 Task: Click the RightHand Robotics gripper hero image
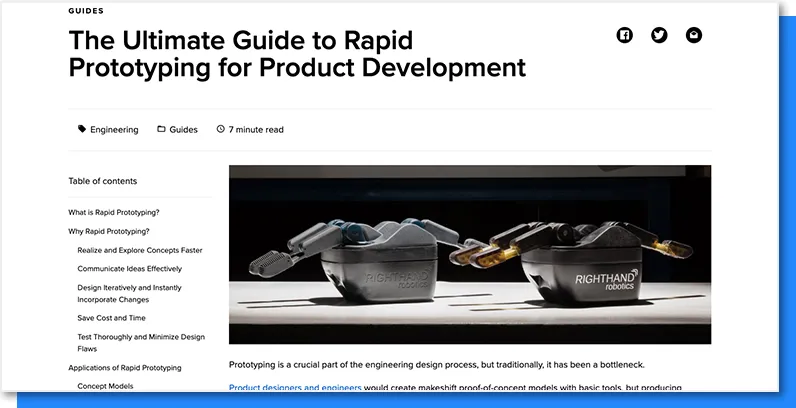click(x=470, y=254)
